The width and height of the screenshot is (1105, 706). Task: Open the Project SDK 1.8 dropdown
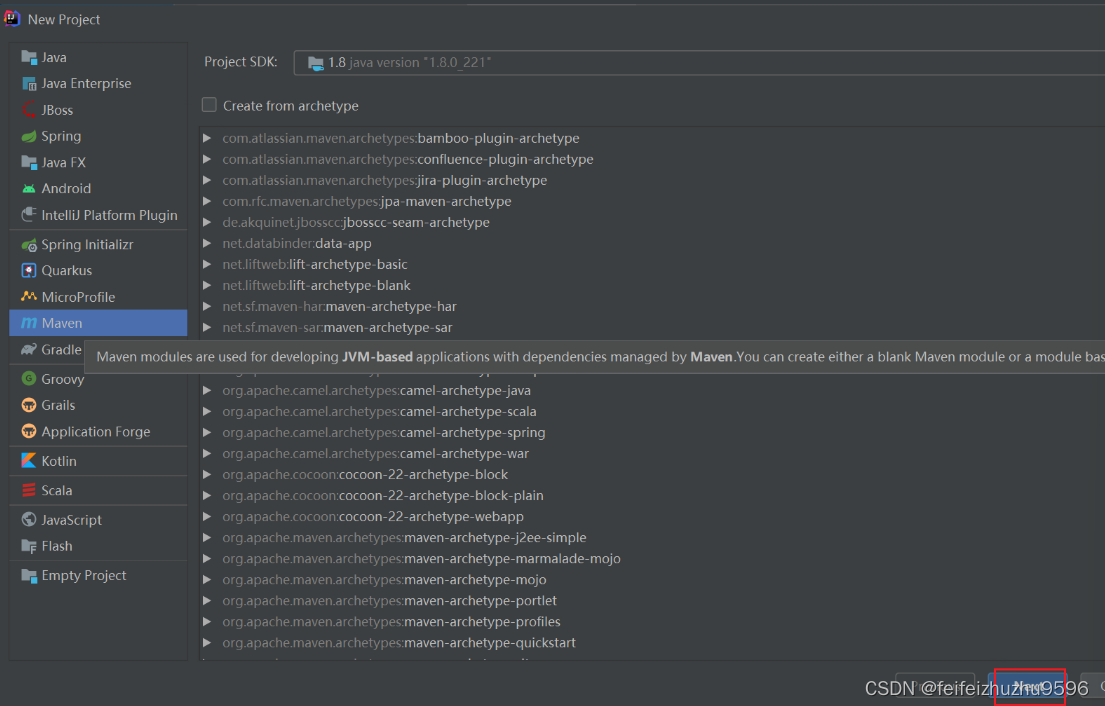[x=699, y=63]
